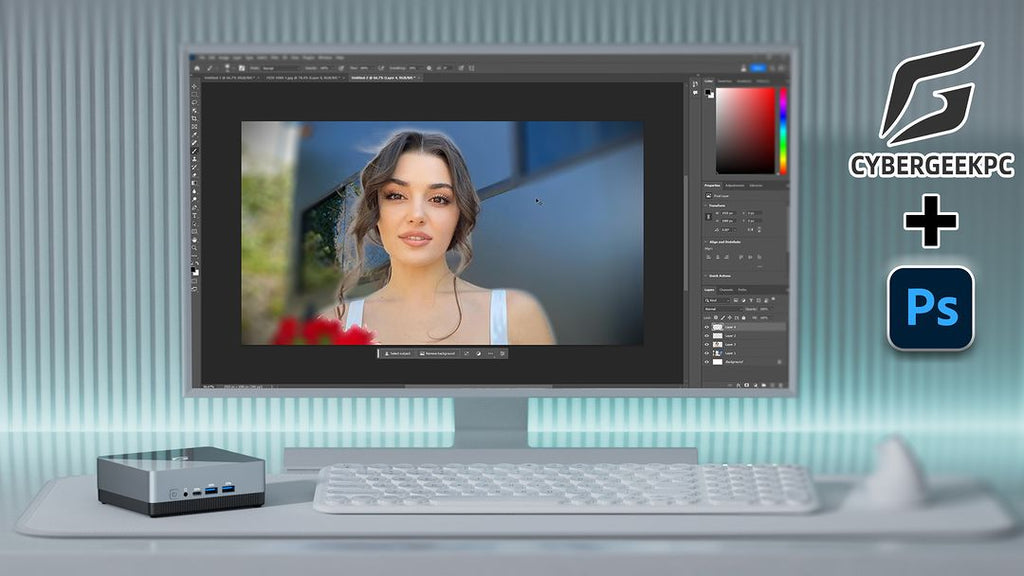Open more options in contextual taskbar
1024x576 pixels.
click(x=490, y=353)
